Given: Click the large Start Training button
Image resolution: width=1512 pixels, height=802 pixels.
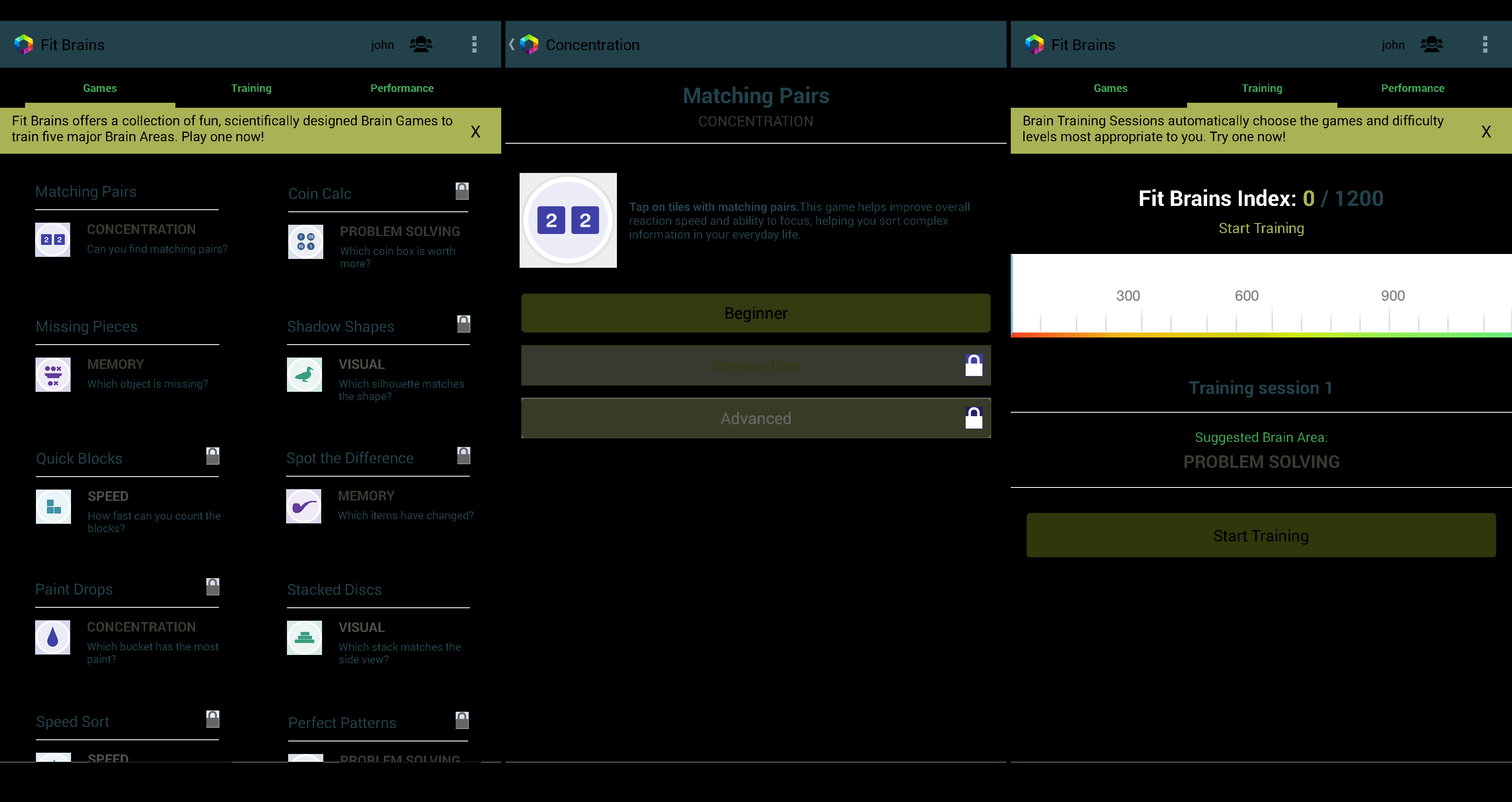Looking at the screenshot, I should (1261, 536).
